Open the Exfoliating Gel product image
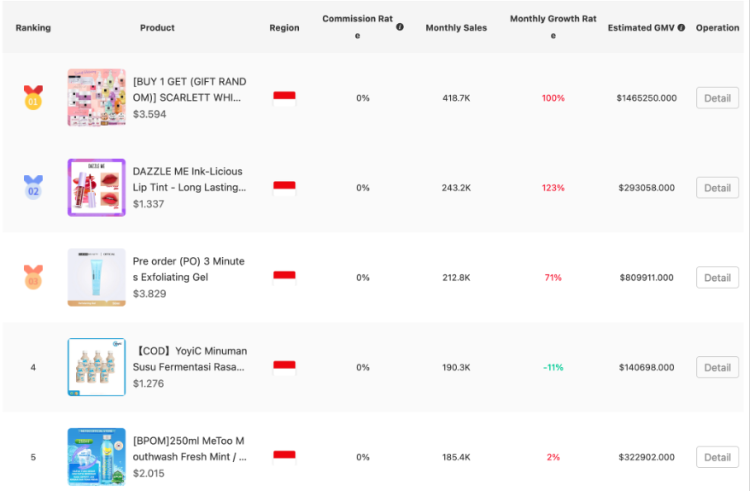This screenshot has height=491, width=750. click(x=96, y=277)
